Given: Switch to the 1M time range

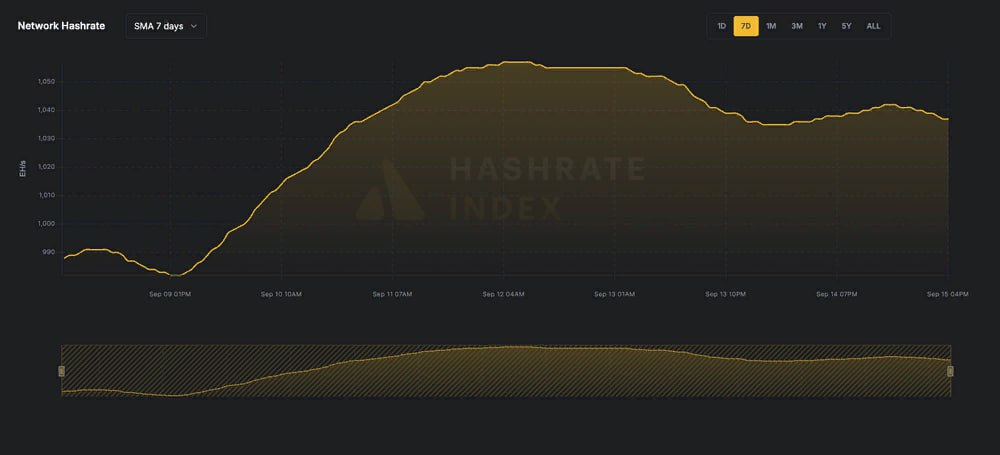Looking at the screenshot, I should click(x=771, y=26).
